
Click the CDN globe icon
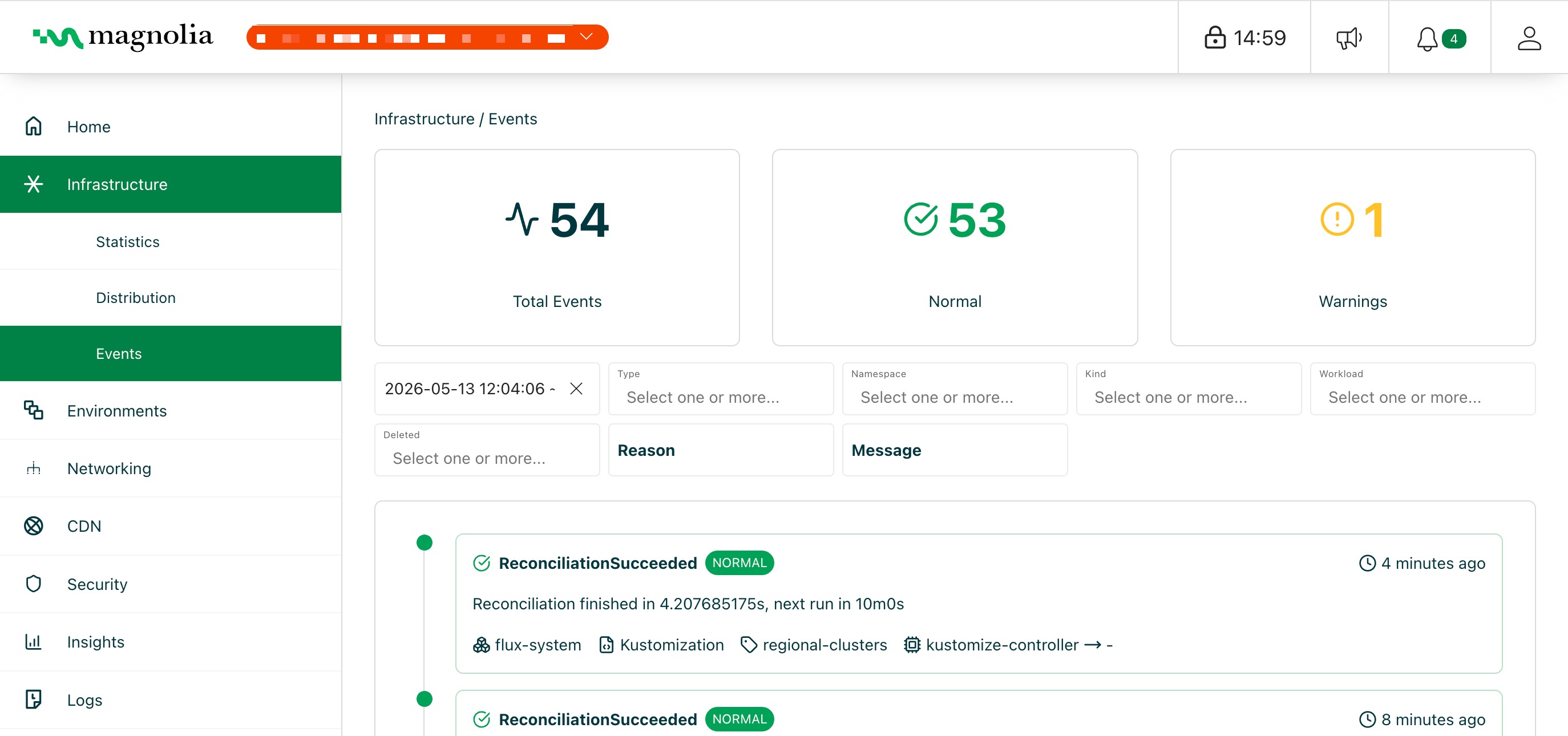click(x=34, y=526)
